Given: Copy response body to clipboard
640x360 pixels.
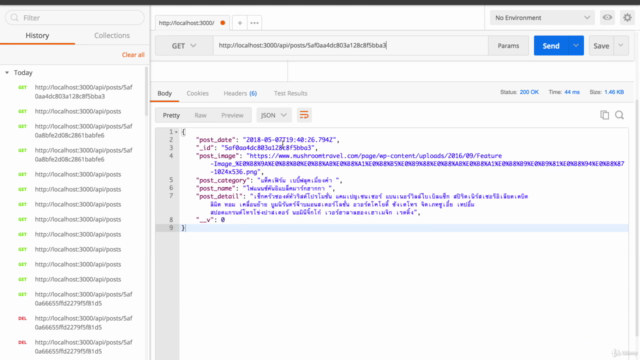Looking at the screenshot, I should point(604,115).
